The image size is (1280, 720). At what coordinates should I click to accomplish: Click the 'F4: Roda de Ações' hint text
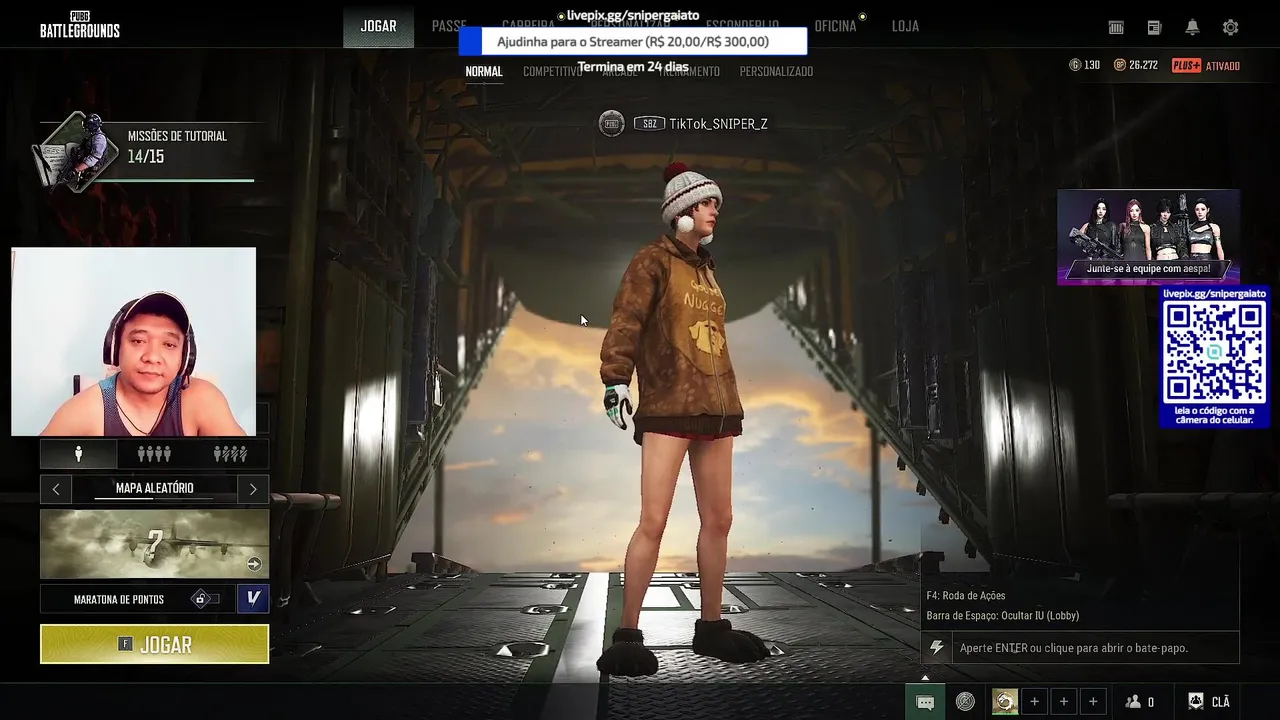pyautogui.click(x=966, y=596)
